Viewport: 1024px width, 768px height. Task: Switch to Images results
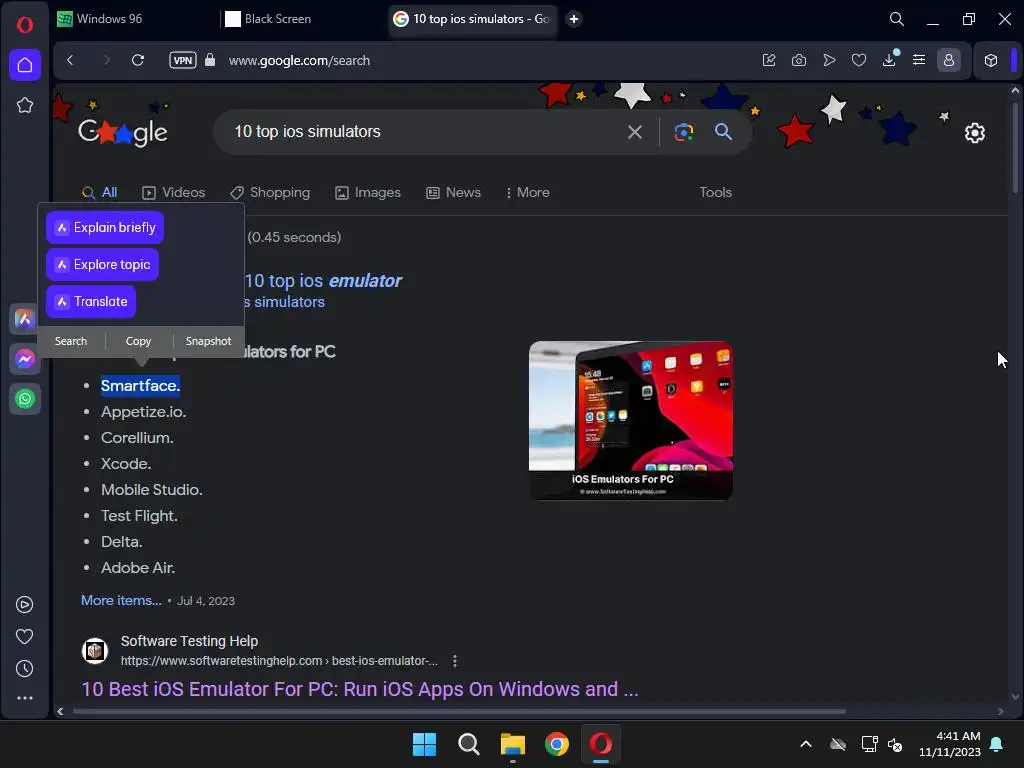[x=368, y=193]
